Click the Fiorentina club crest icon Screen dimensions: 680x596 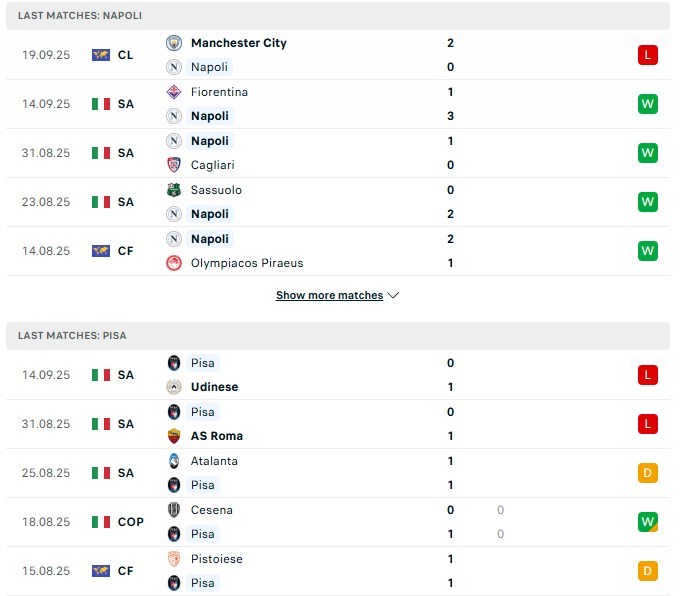tap(174, 92)
